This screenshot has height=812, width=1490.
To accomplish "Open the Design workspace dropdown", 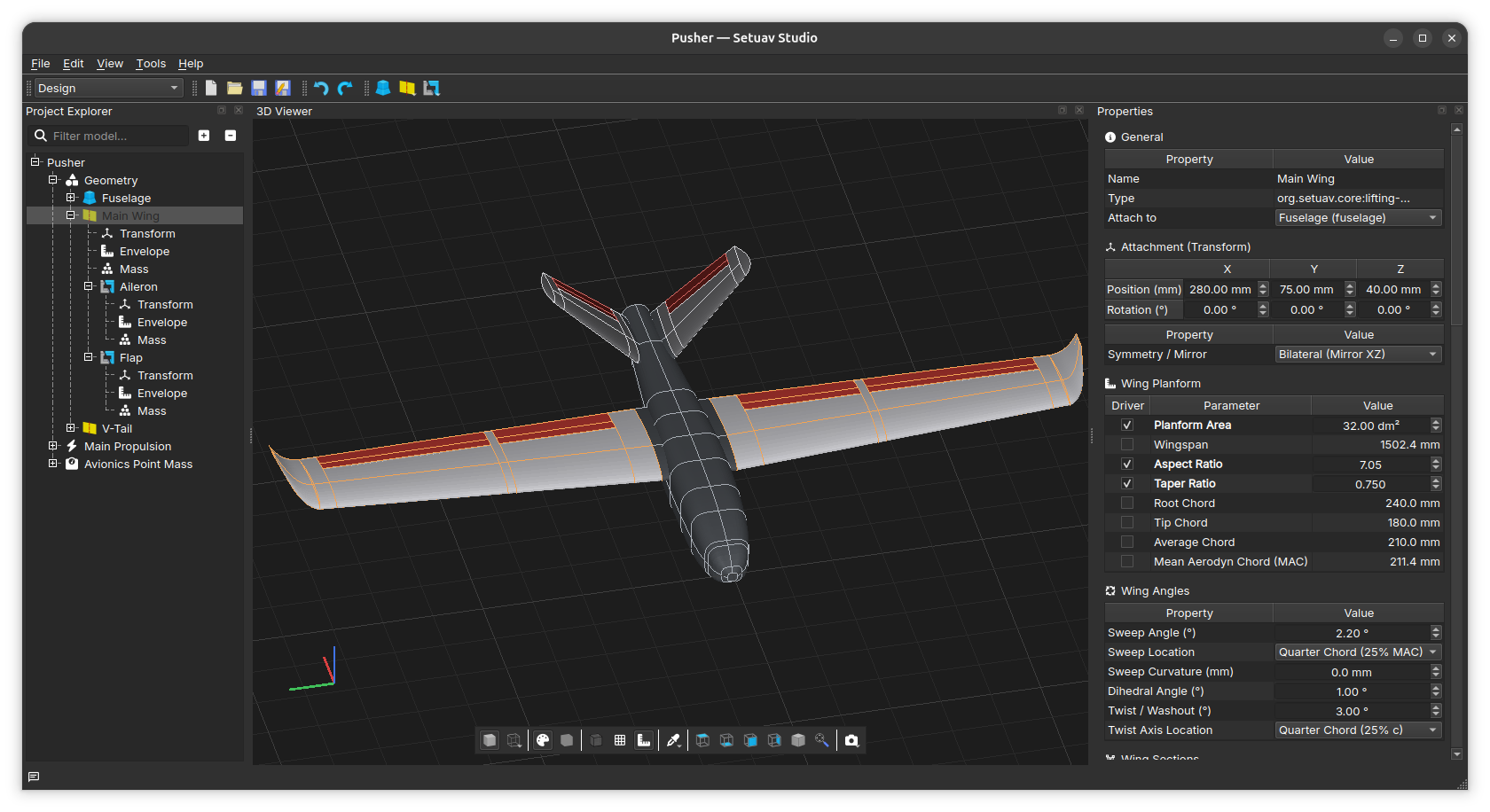I will [108, 88].
